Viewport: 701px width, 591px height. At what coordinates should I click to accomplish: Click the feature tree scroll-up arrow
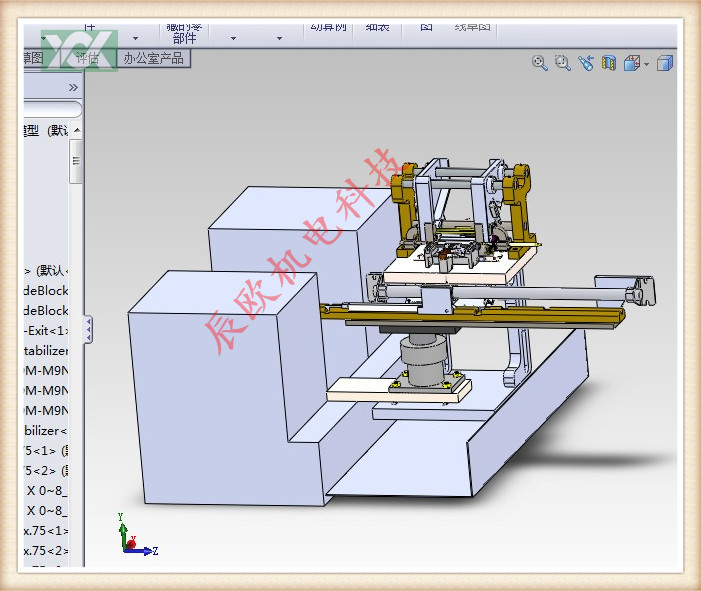pos(77,130)
